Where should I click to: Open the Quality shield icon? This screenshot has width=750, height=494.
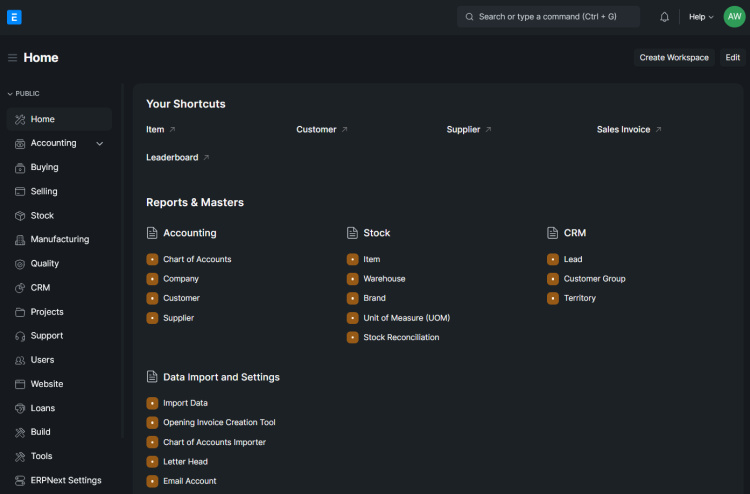[20, 264]
